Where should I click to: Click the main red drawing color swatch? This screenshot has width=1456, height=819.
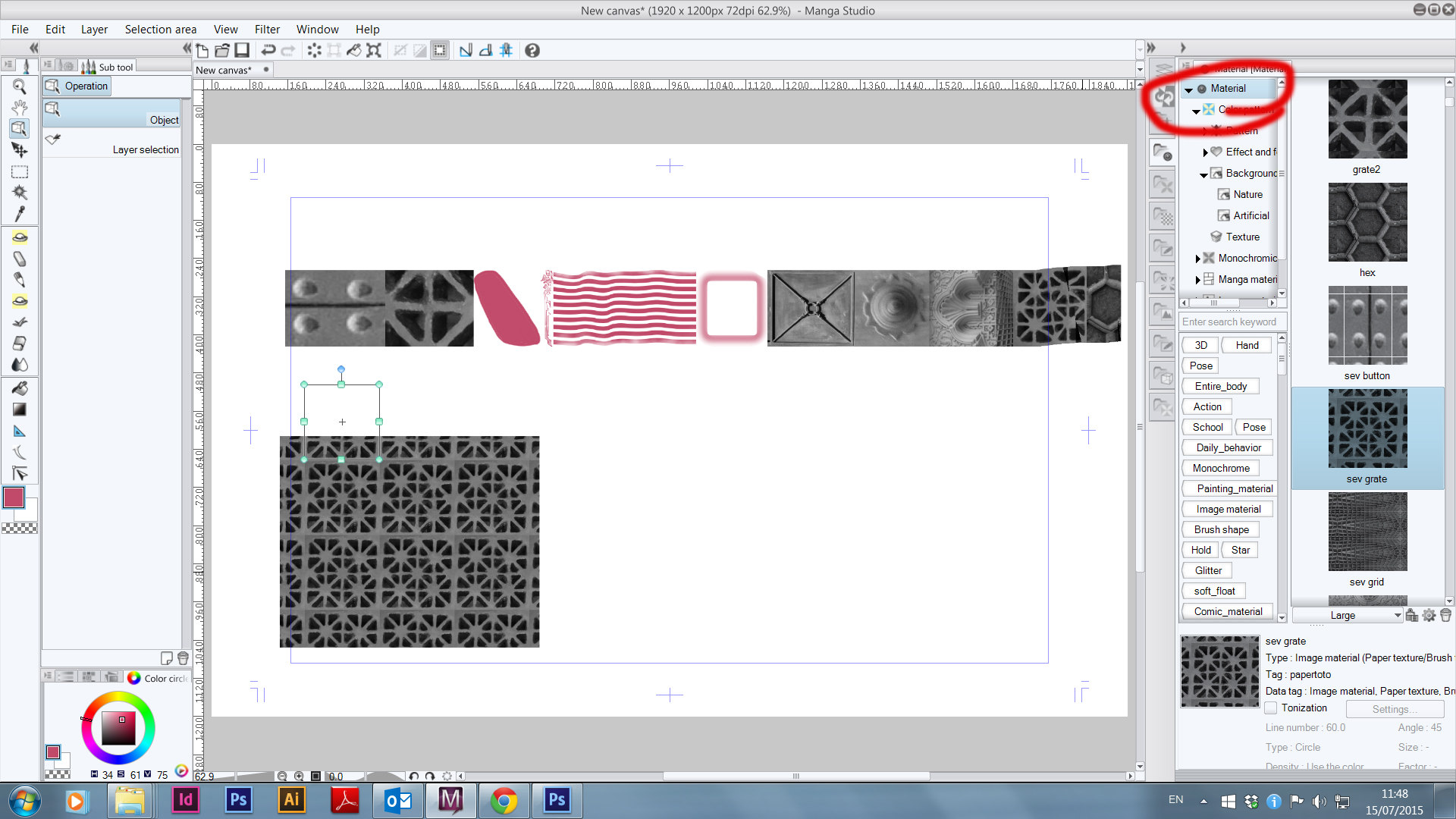tap(14, 498)
